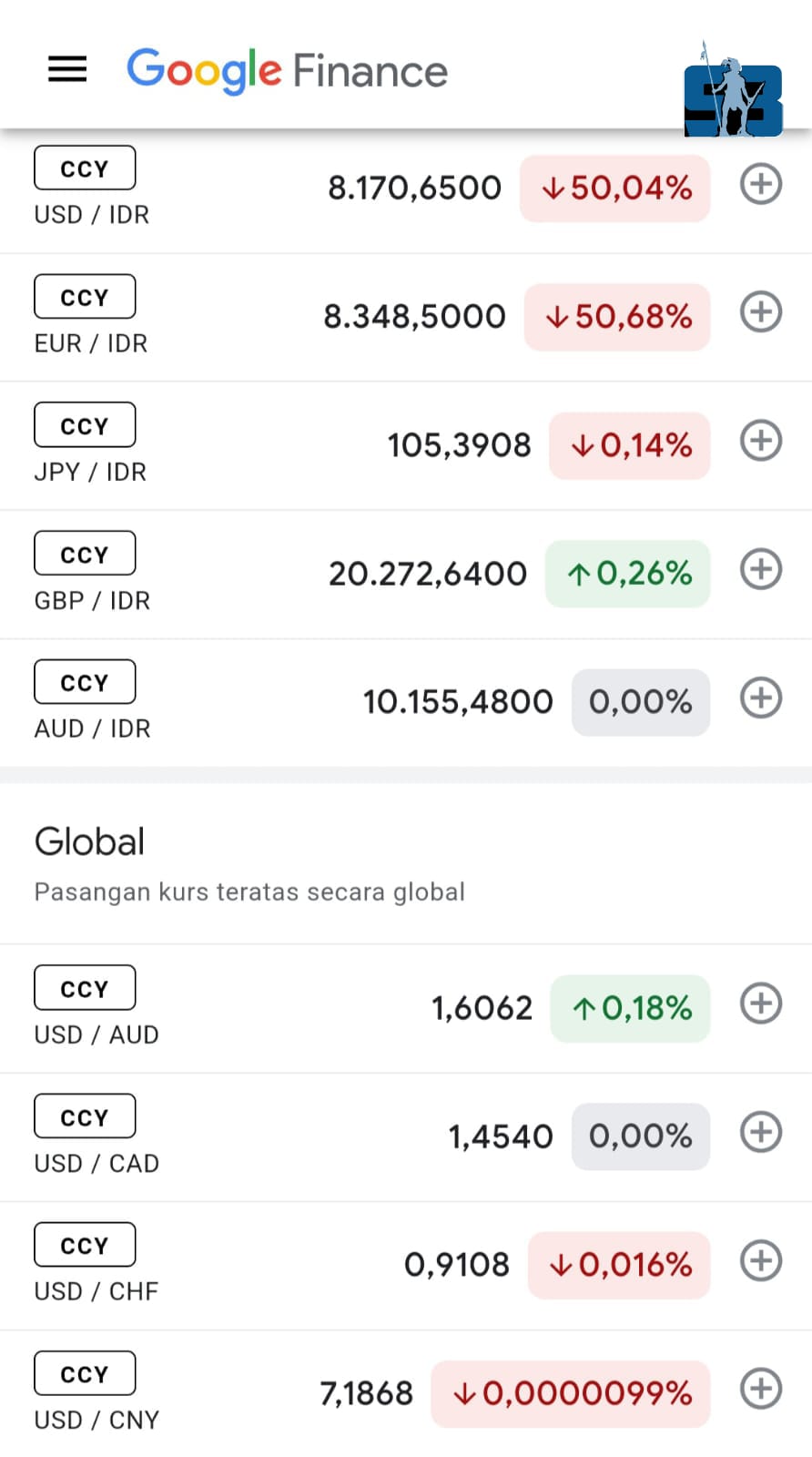Add USD / IDR to watchlist
812x1457 pixels.
[760, 184]
